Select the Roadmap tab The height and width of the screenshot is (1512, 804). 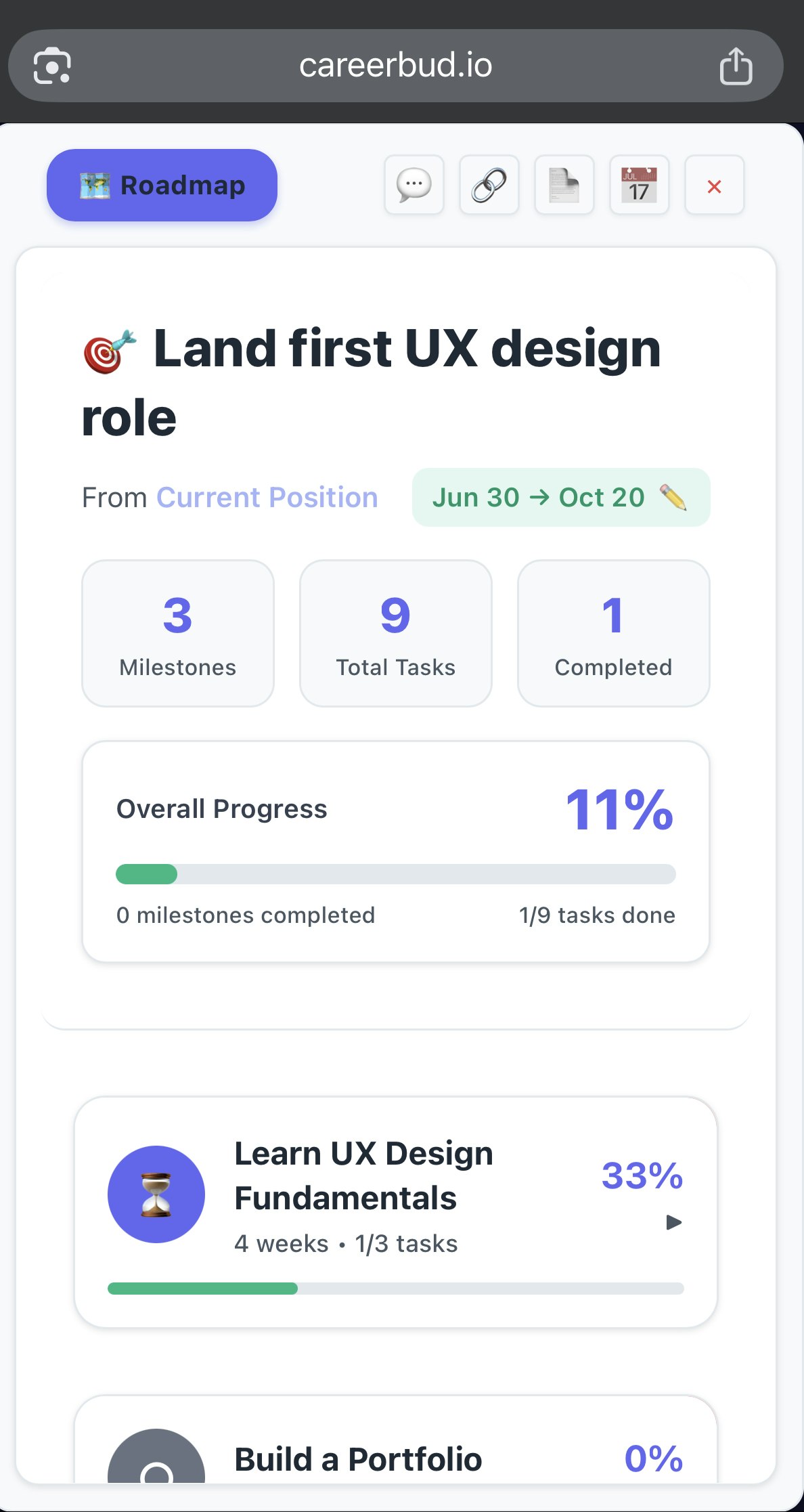[x=162, y=185]
